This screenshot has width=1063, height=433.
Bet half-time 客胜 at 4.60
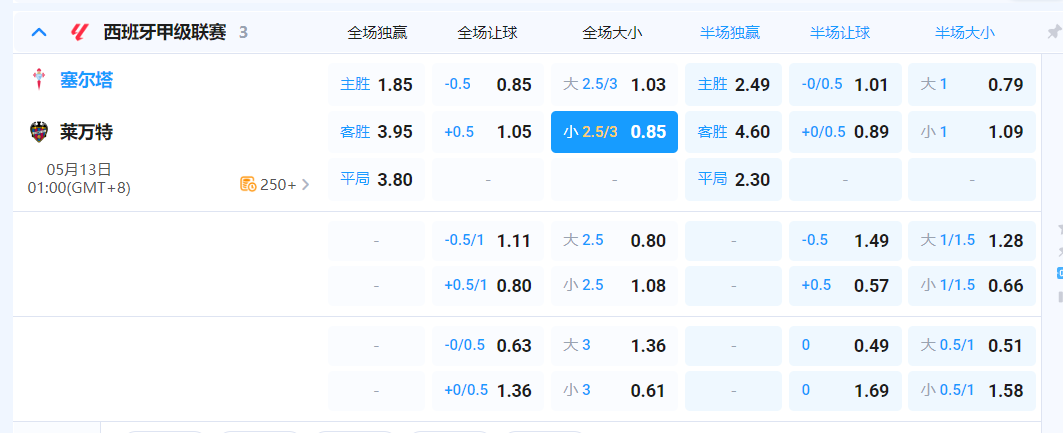pos(734,132)
